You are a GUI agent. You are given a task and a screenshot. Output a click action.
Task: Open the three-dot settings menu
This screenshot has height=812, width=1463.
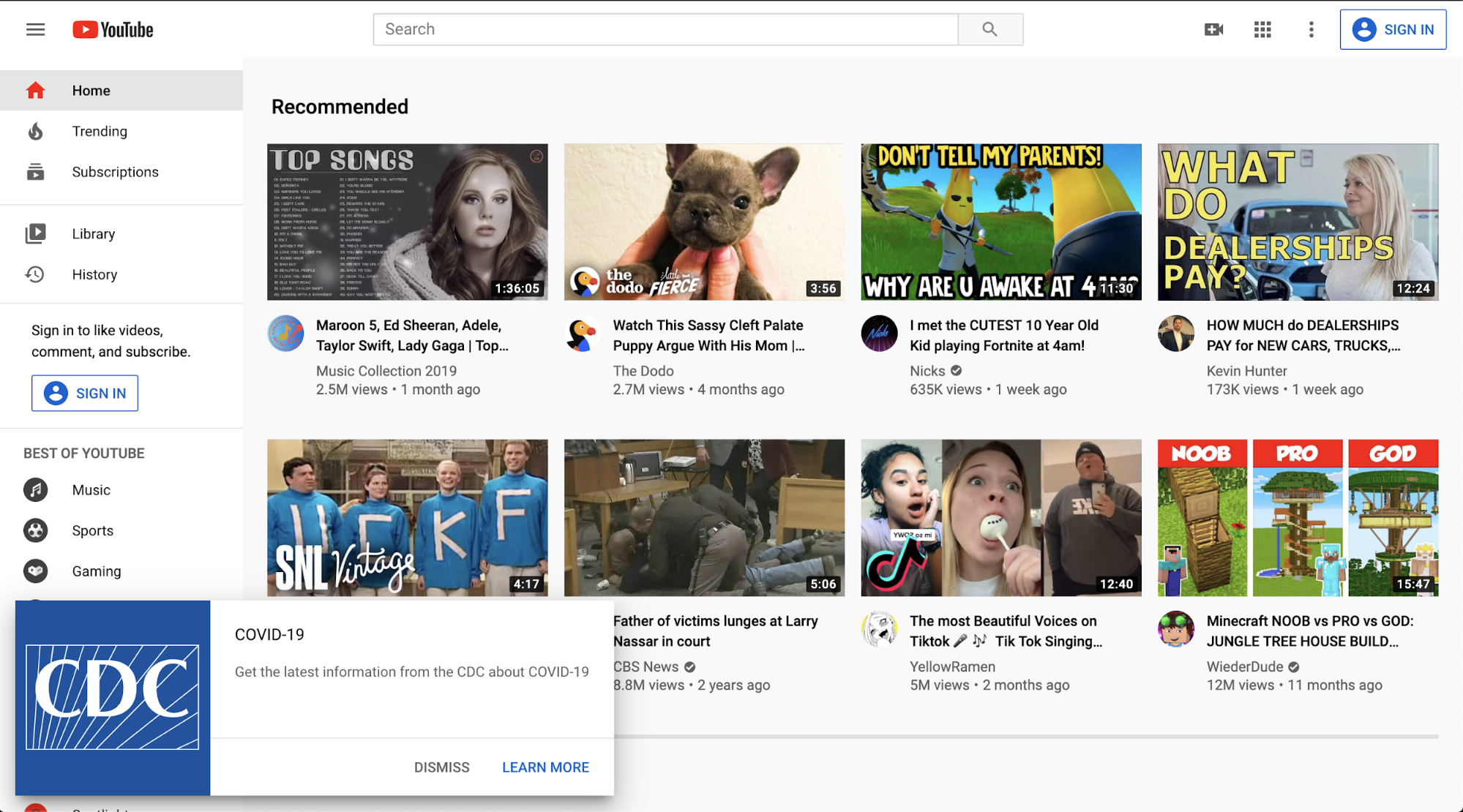tap(1311, 29)
